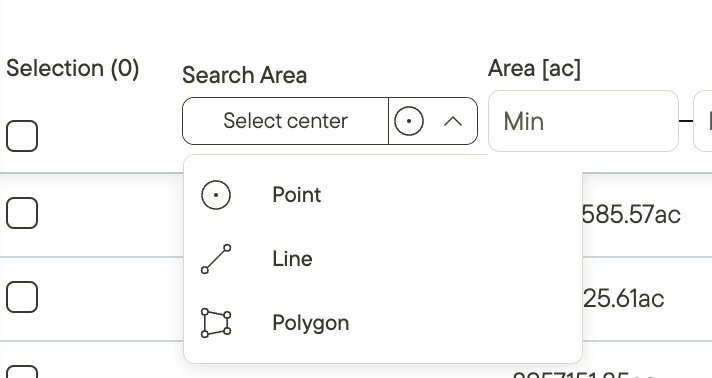Tick the partially visible third row checkbox
This screenshot has height=378, width=712.
coord(22,372)
